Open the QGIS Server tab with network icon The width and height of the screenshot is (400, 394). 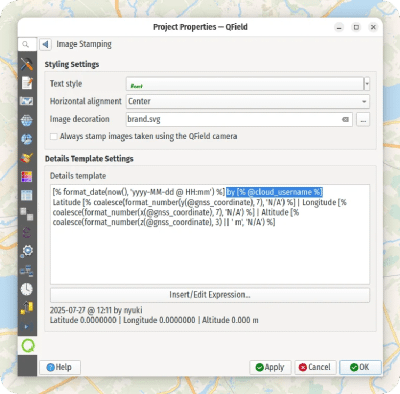27,270
